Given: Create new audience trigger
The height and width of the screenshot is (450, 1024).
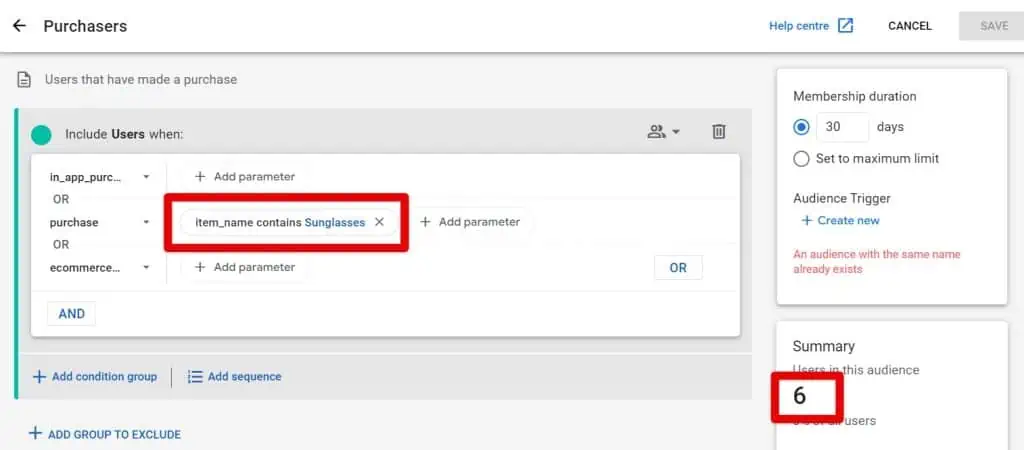Looking at the screenshot, I should (x=840, y=220).
